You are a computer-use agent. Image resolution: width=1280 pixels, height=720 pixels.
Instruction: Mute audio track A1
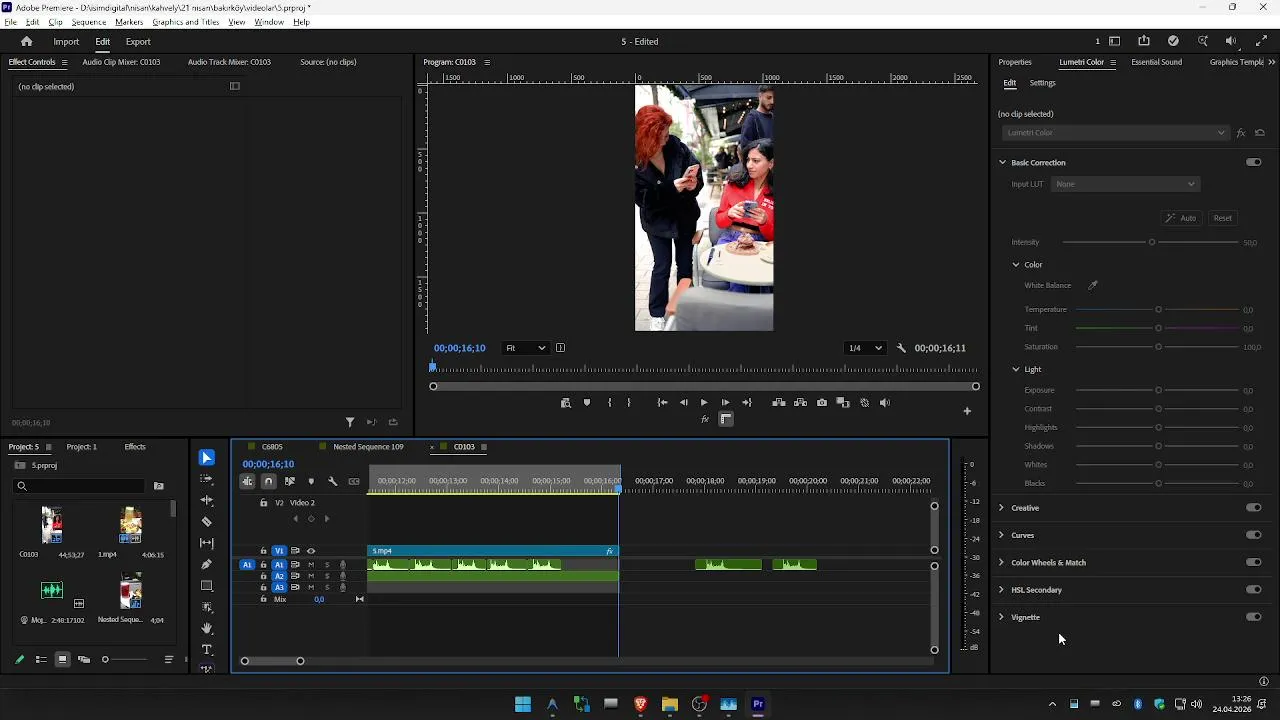(311, 565)
